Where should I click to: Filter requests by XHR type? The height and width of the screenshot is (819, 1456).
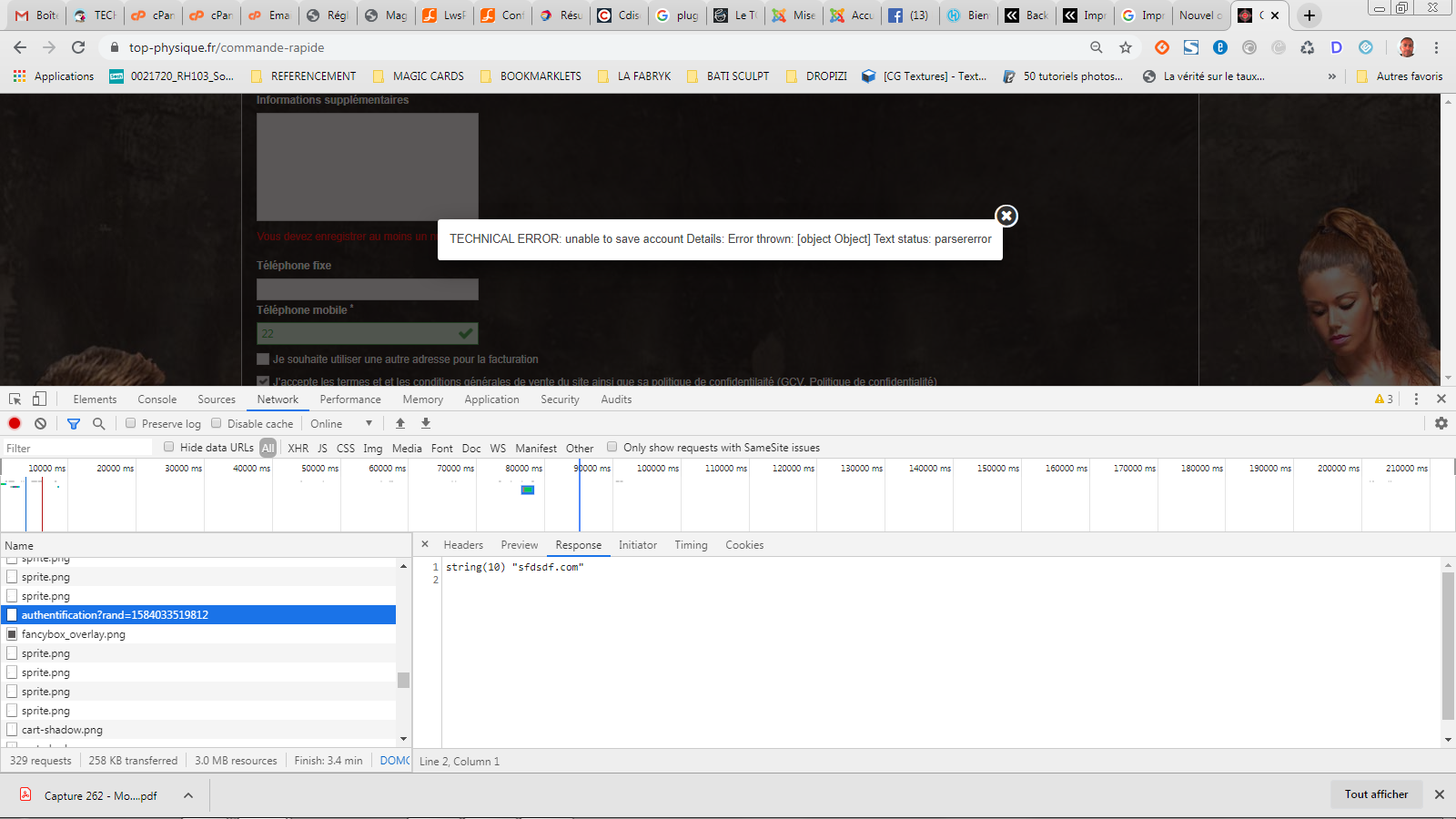click(x=298, y=448)
